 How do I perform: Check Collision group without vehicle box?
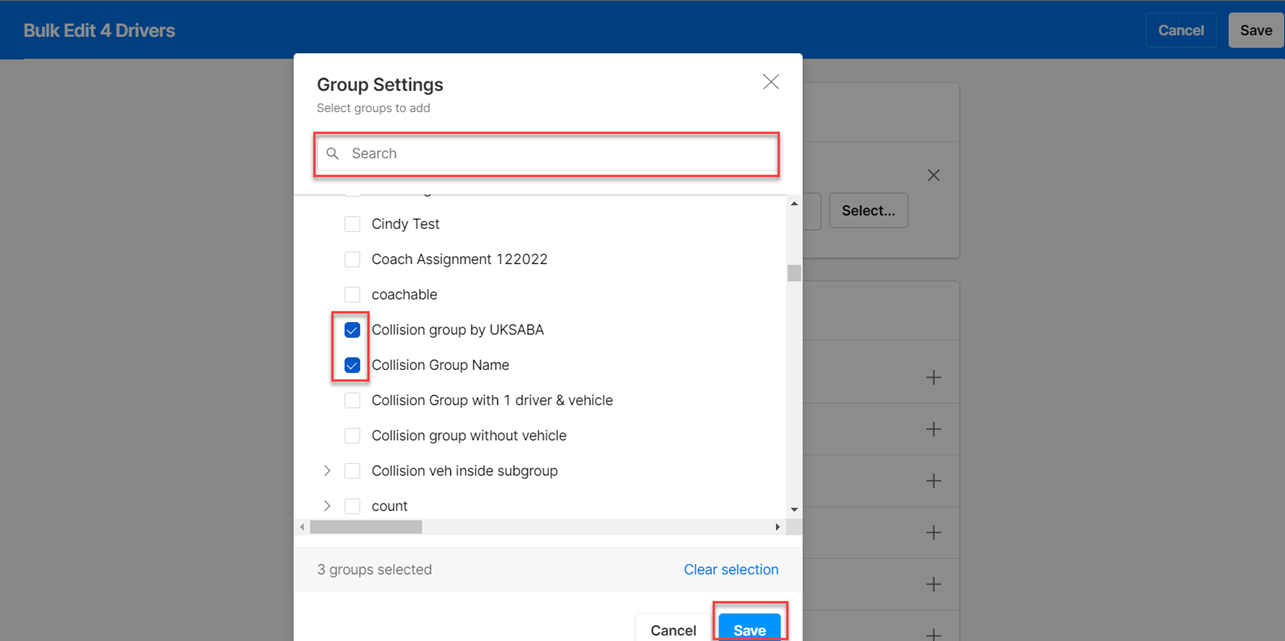click(x=352, y=436)
